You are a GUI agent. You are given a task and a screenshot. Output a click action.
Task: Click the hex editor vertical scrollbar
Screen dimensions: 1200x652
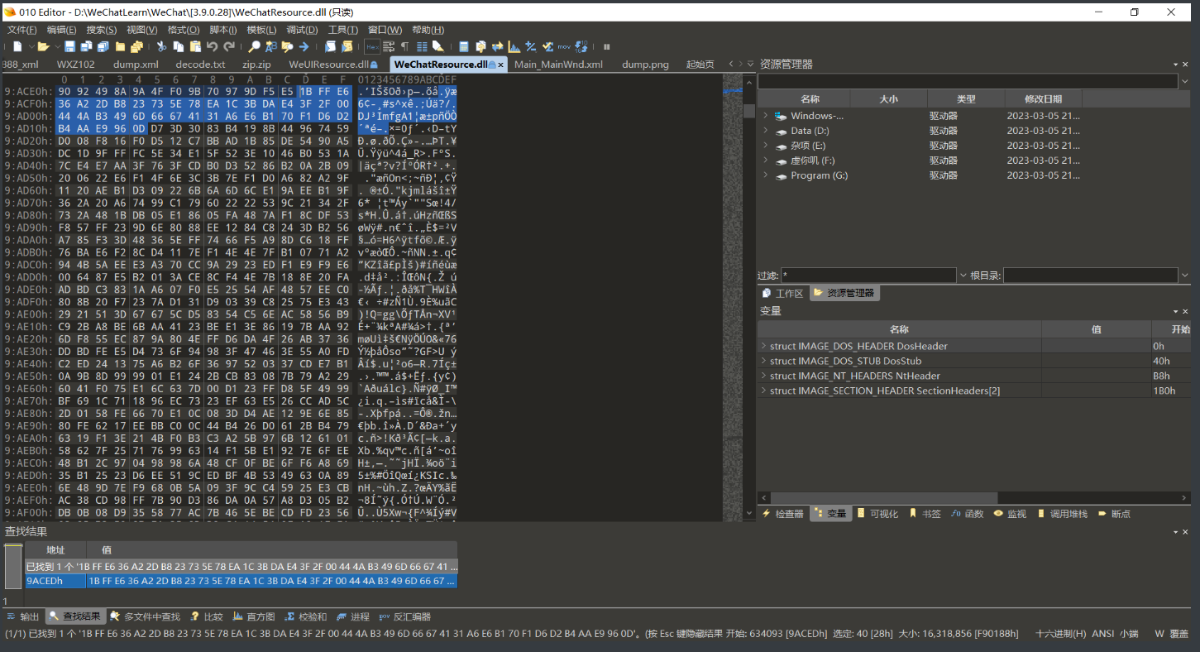point(749,300)
